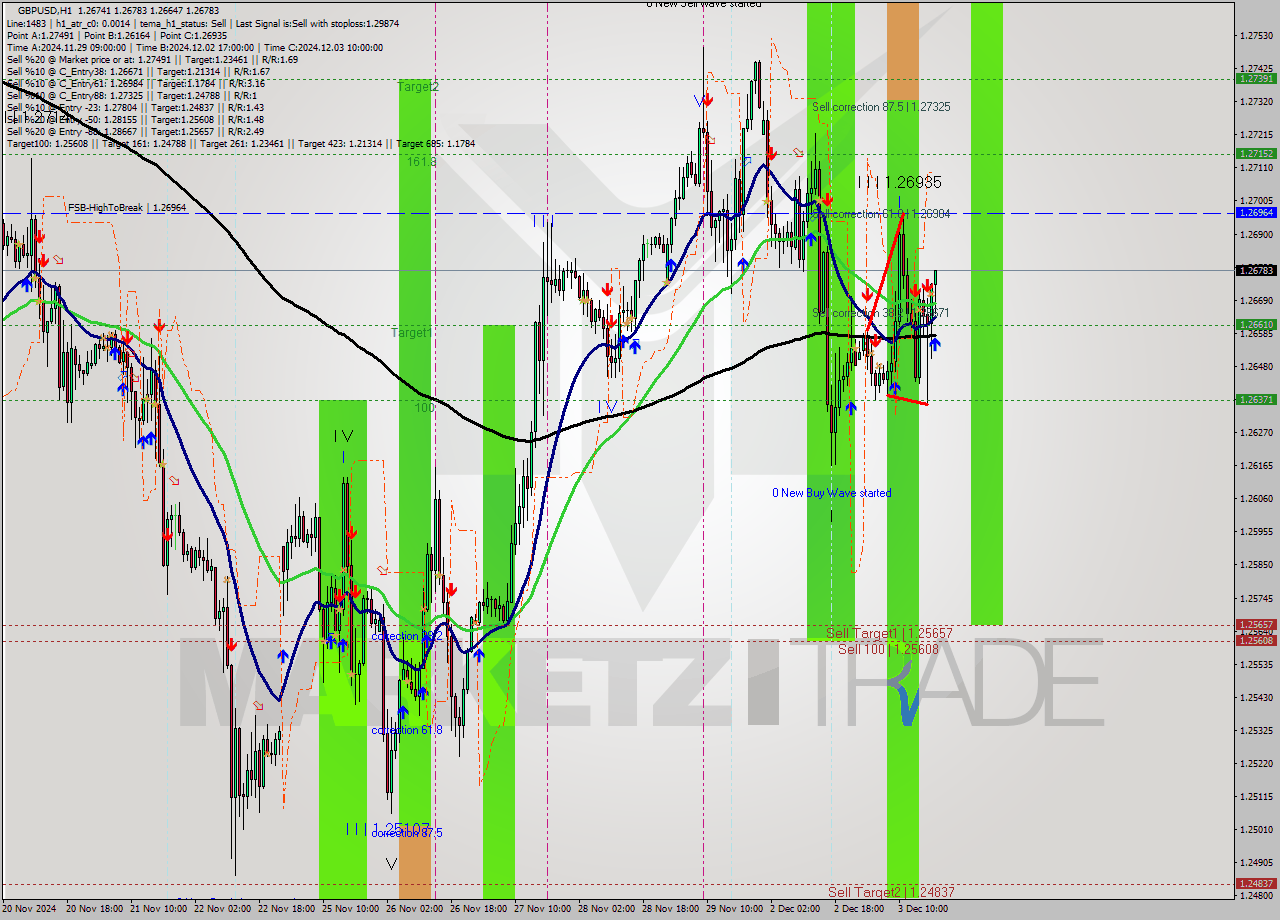Click the green 'Target2' label

tap(418, 87)
